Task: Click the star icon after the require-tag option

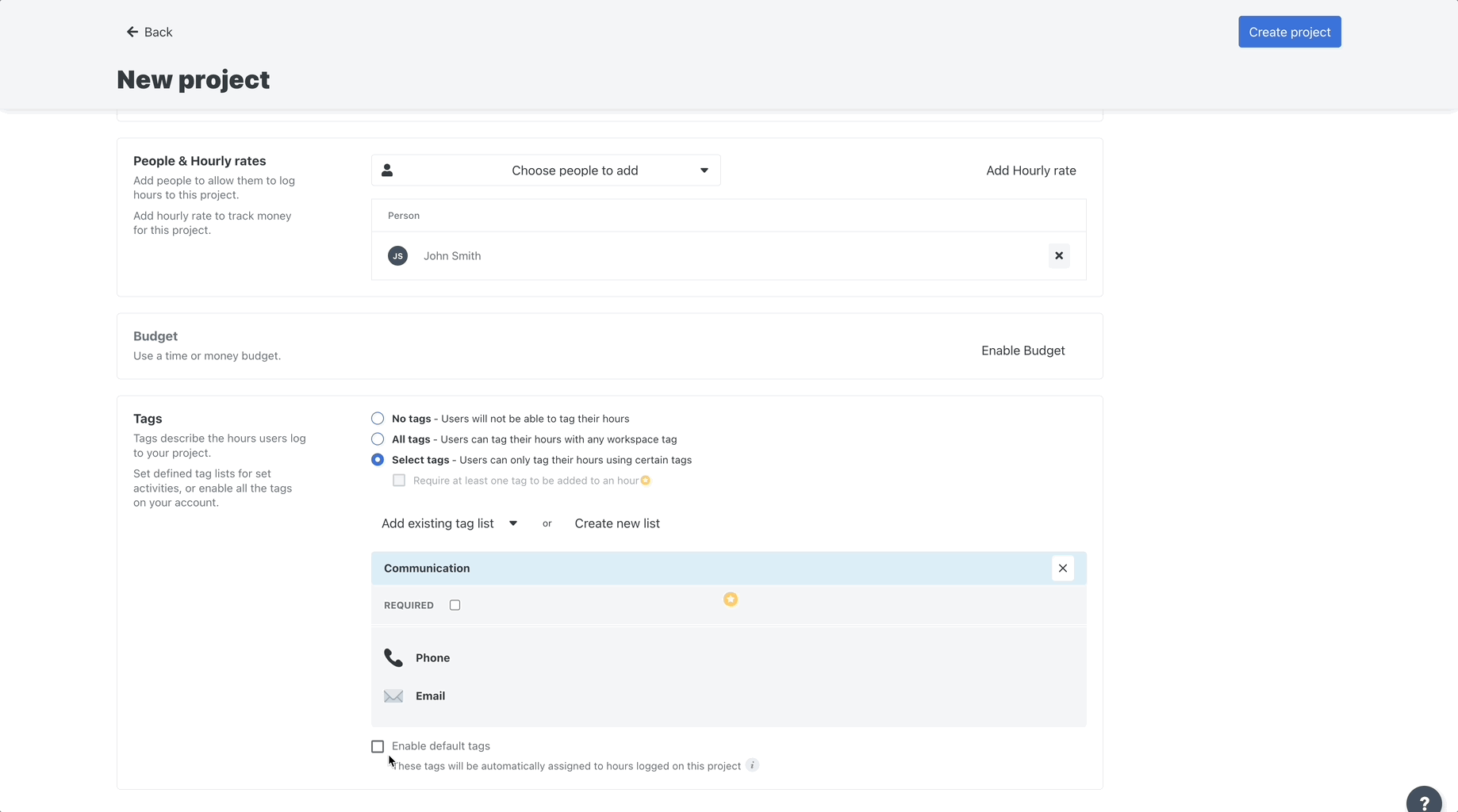Action: coord(646,481)
